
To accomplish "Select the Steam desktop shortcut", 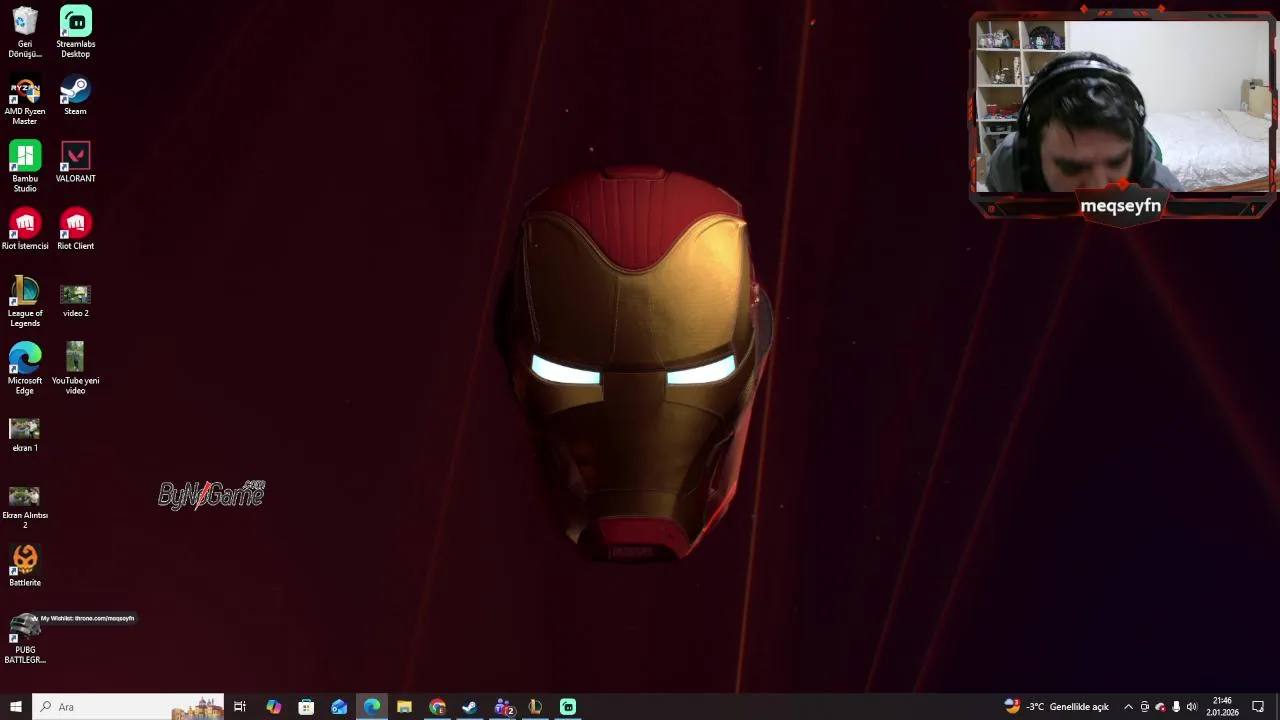I will [x=75, y=95].
